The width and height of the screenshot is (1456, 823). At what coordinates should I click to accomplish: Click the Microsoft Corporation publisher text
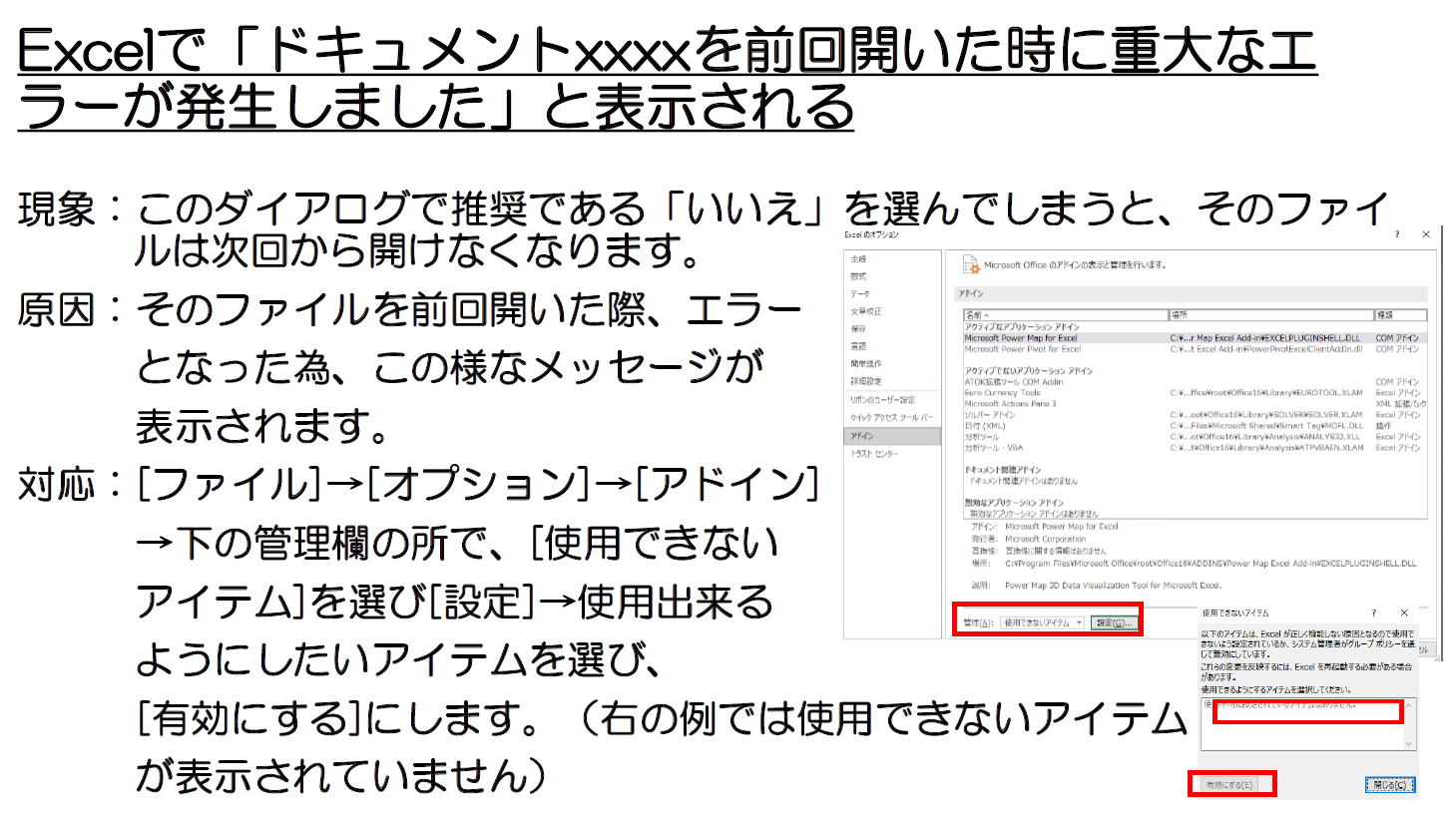tap(1045, 539)
